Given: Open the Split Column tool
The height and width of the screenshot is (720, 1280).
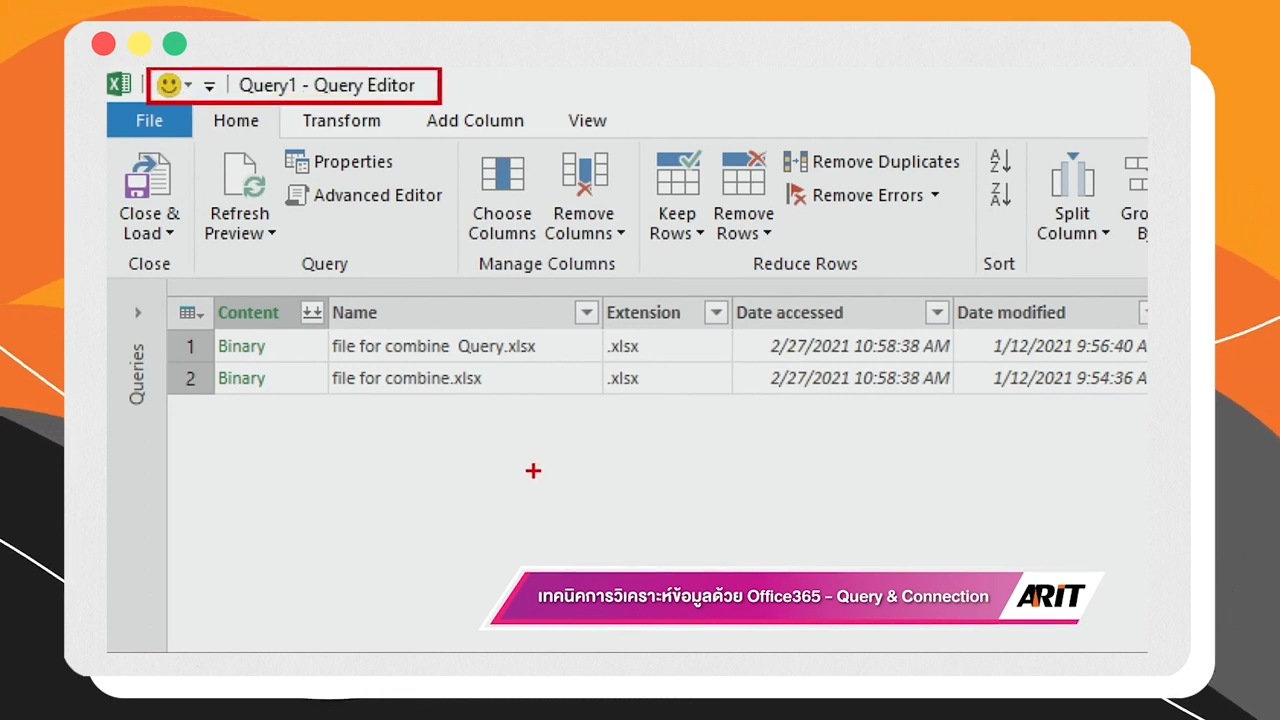Looking at the screenshot, I should [x=1072, y=195].
